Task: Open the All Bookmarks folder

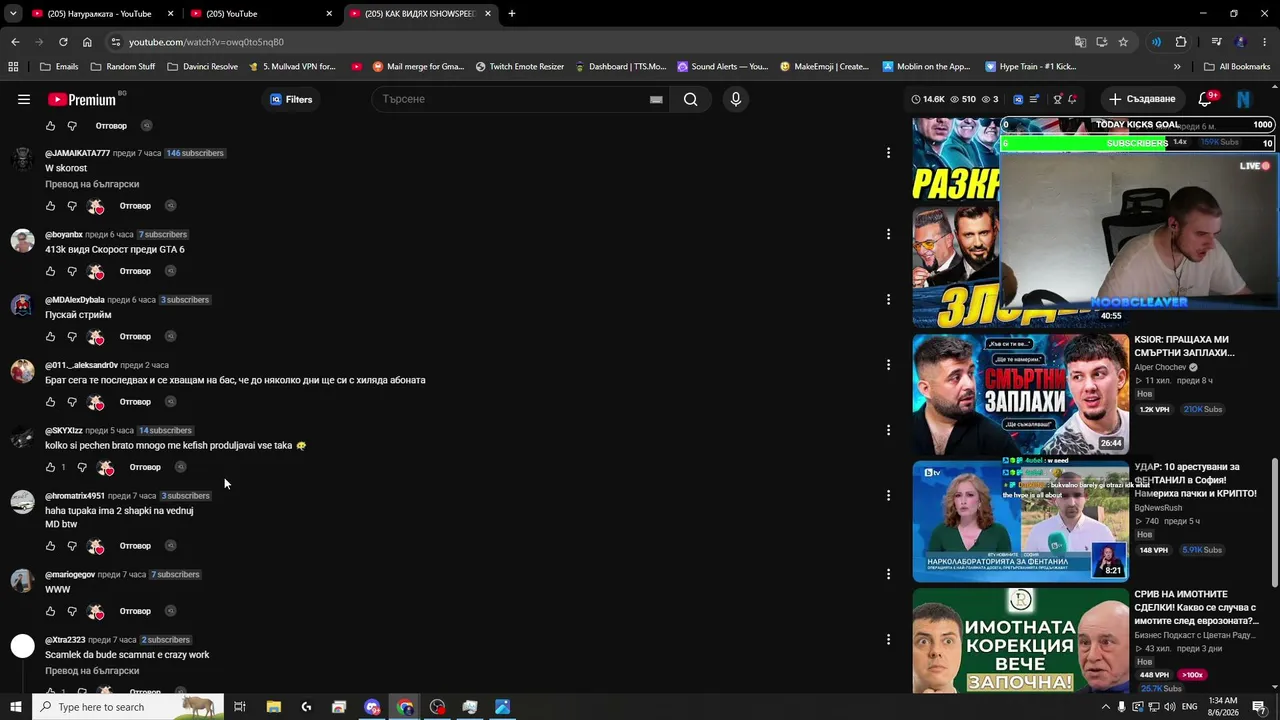Action: 1237,67
